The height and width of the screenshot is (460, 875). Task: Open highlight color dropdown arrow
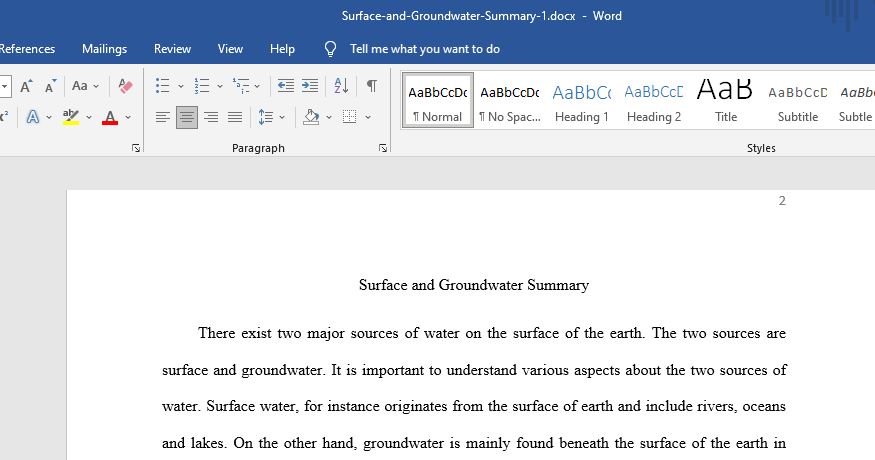(x=89, y=117)
